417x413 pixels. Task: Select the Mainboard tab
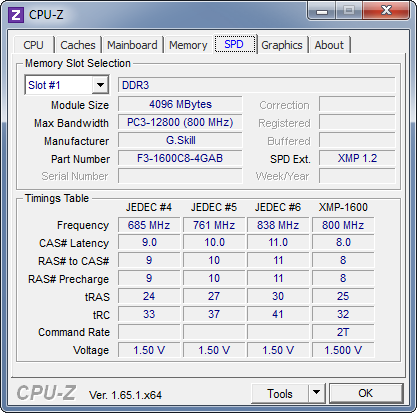[132, 45]
